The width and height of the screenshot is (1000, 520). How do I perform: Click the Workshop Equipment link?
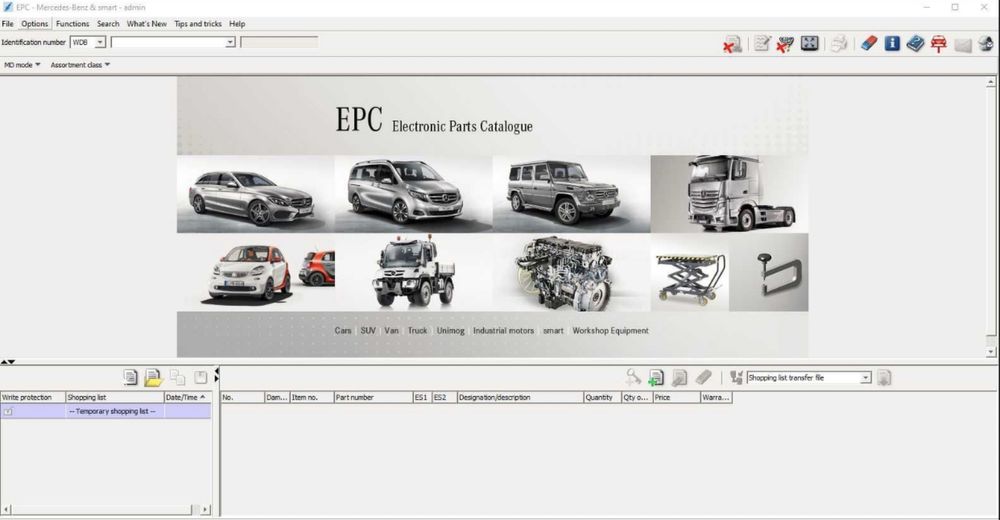610,331
